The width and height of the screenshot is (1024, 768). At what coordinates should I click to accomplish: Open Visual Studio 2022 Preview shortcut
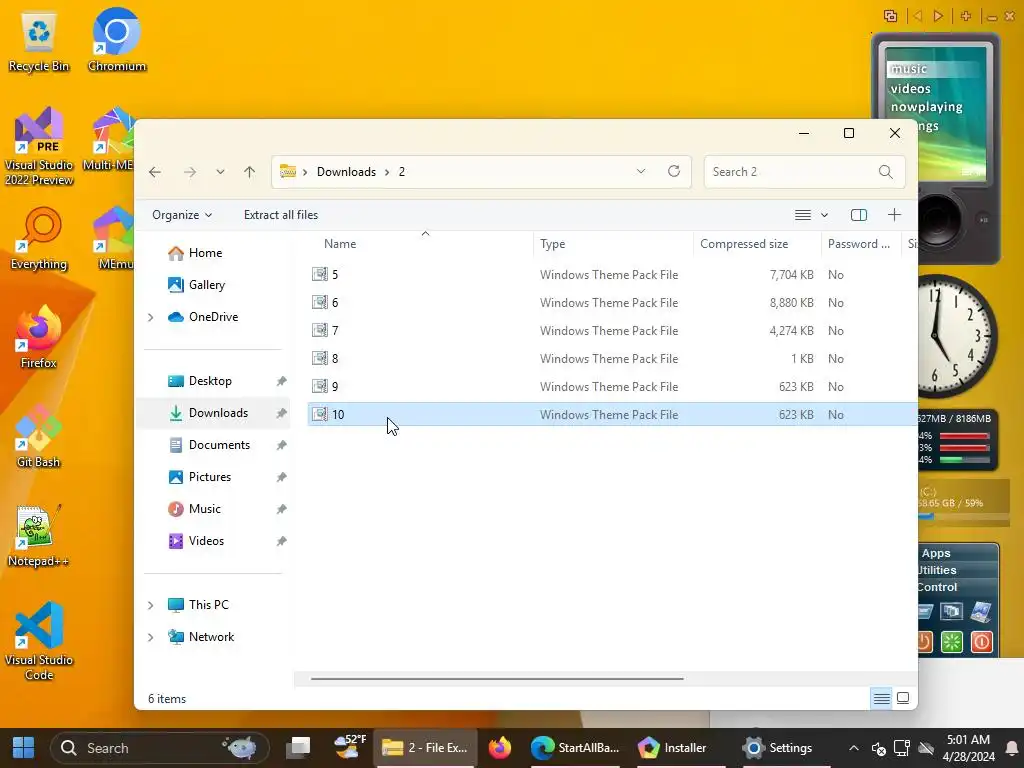[39, 147]
